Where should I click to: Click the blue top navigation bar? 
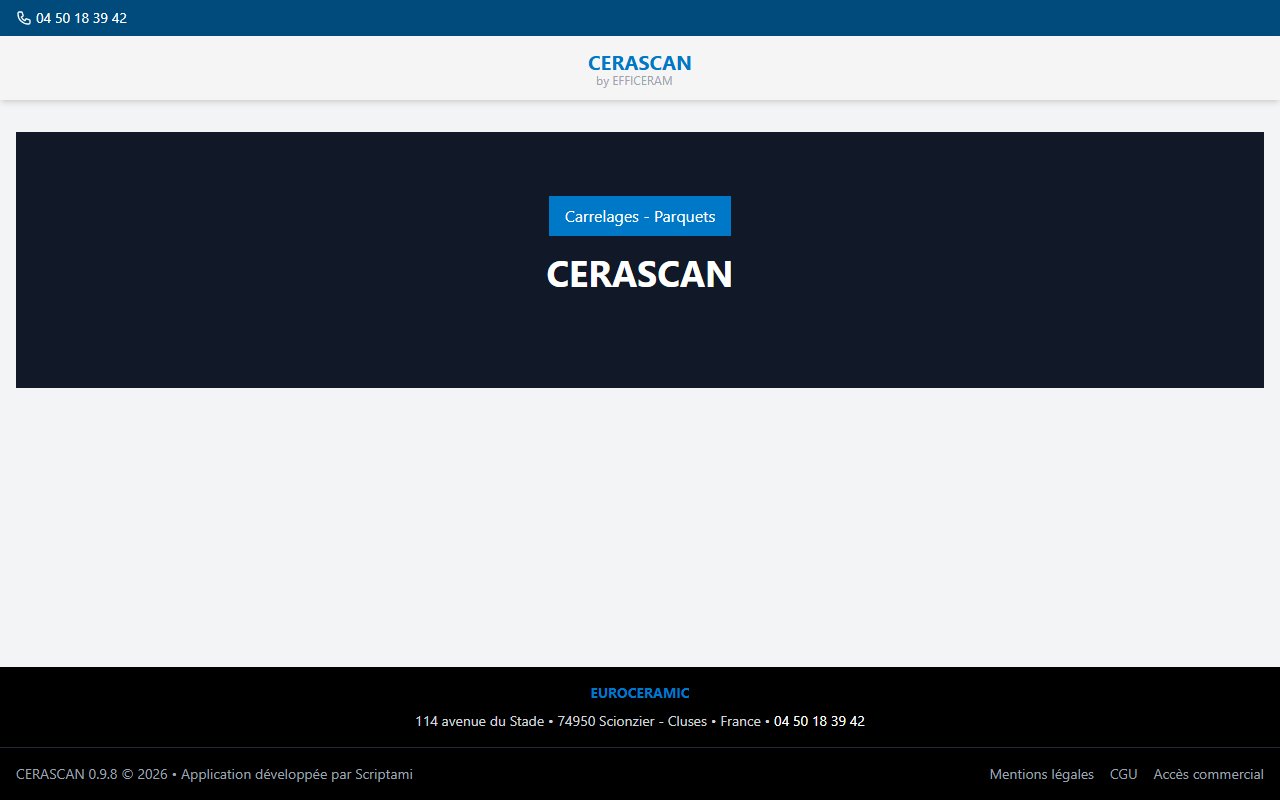(x=640, y=17)
